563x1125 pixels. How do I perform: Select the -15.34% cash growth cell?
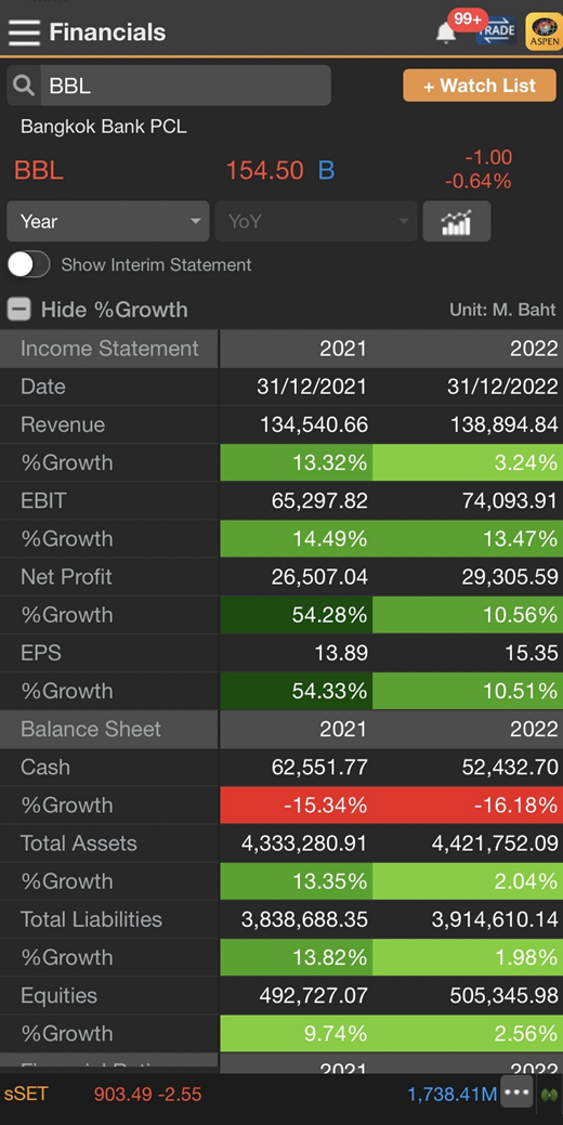[295, 805]
